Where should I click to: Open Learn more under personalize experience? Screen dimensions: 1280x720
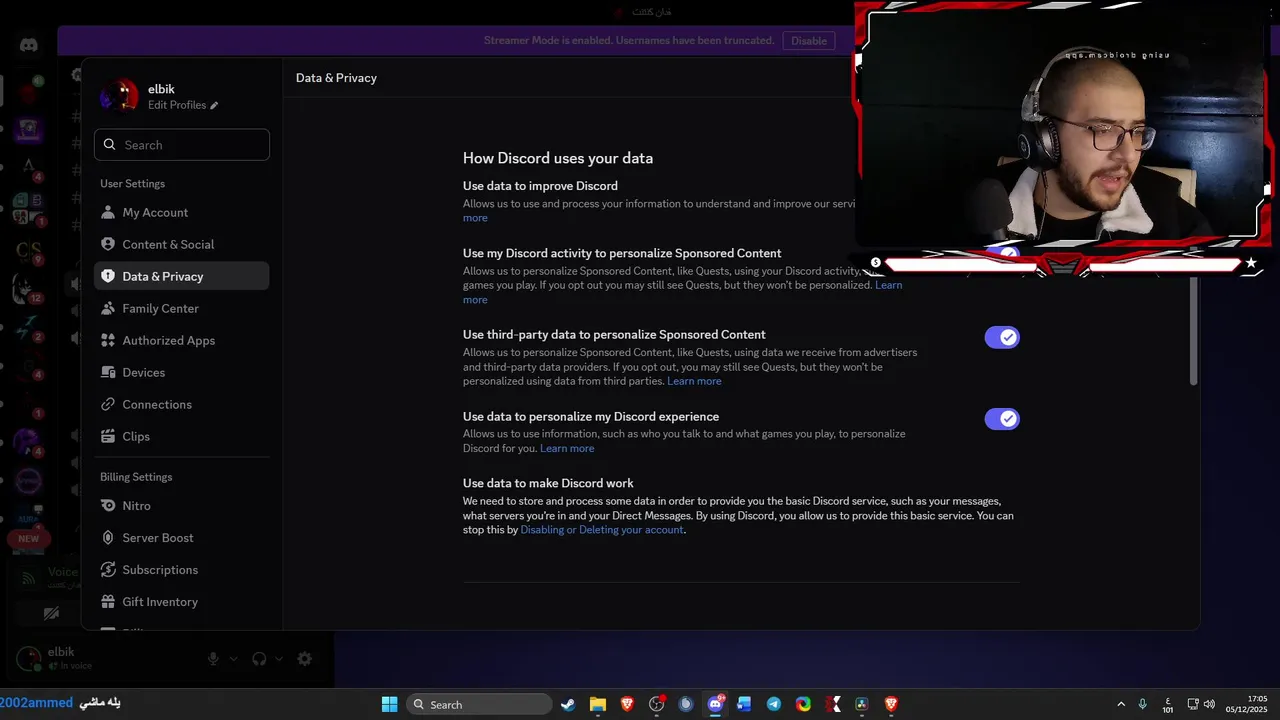tap(567, 448)
